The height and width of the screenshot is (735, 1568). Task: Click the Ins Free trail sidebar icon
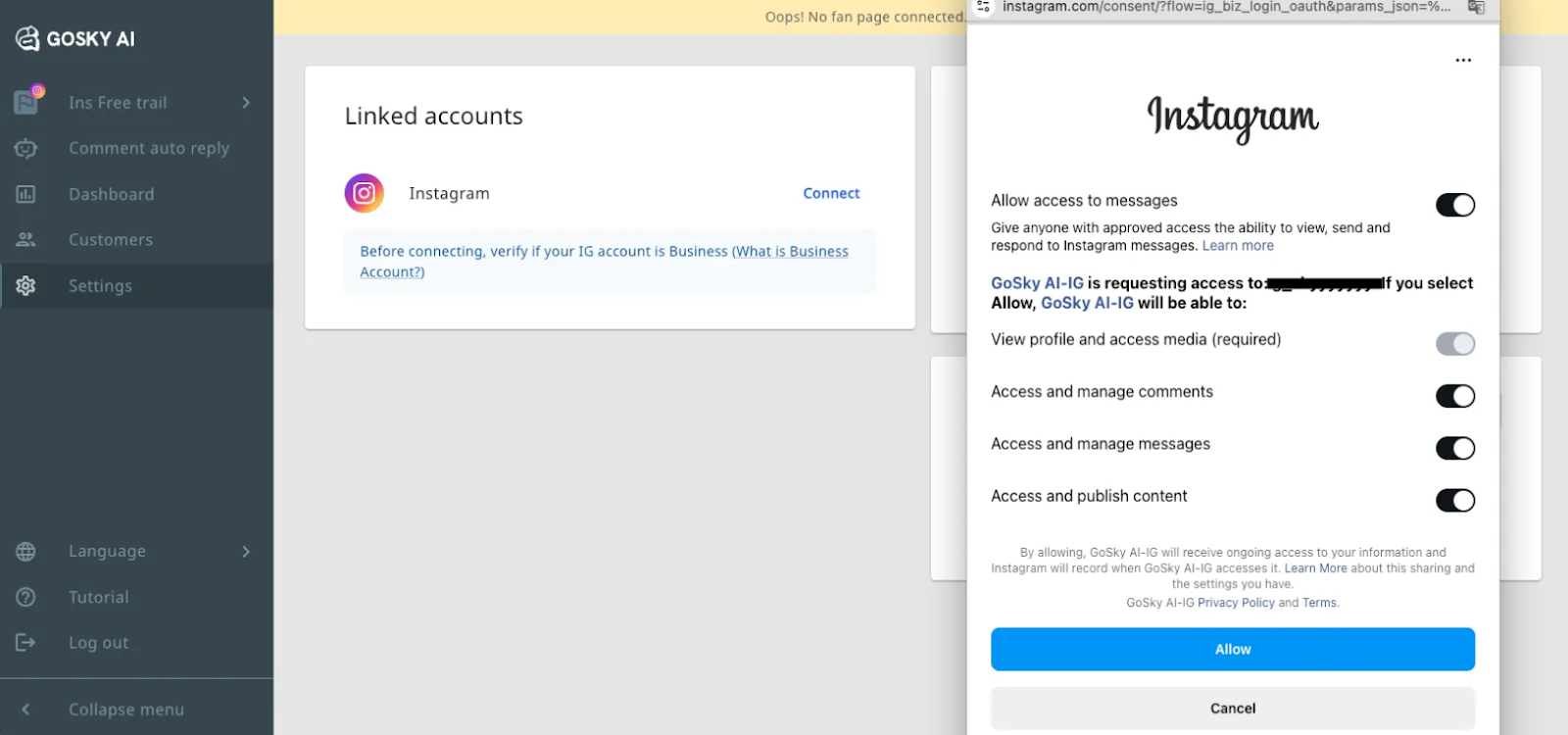coord(27,101)
